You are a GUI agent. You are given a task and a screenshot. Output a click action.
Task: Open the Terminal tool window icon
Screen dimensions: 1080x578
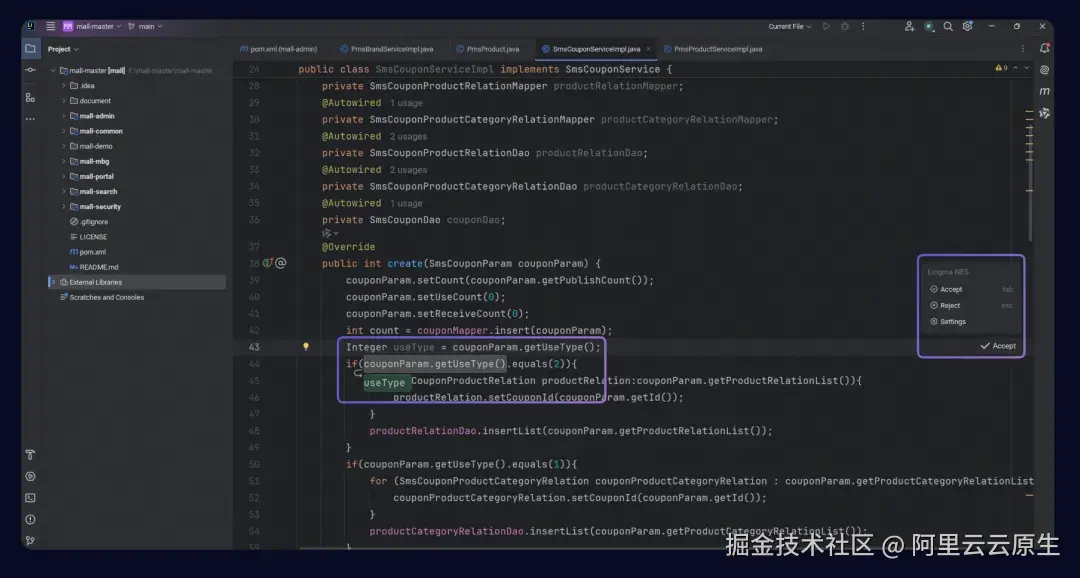tap(29, 497)
